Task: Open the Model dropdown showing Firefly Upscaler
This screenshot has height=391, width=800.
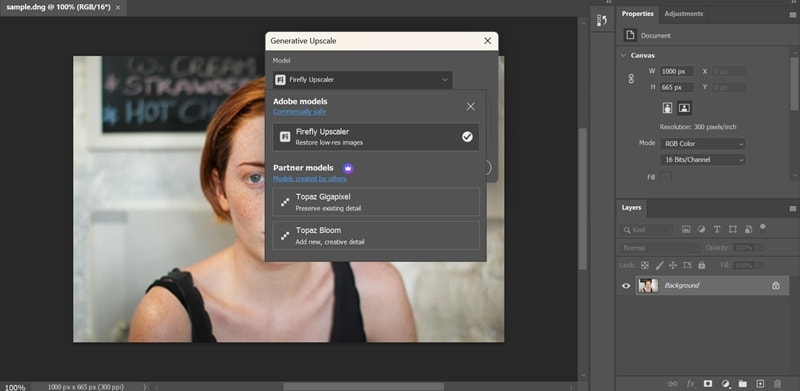Action: [362, 80]
